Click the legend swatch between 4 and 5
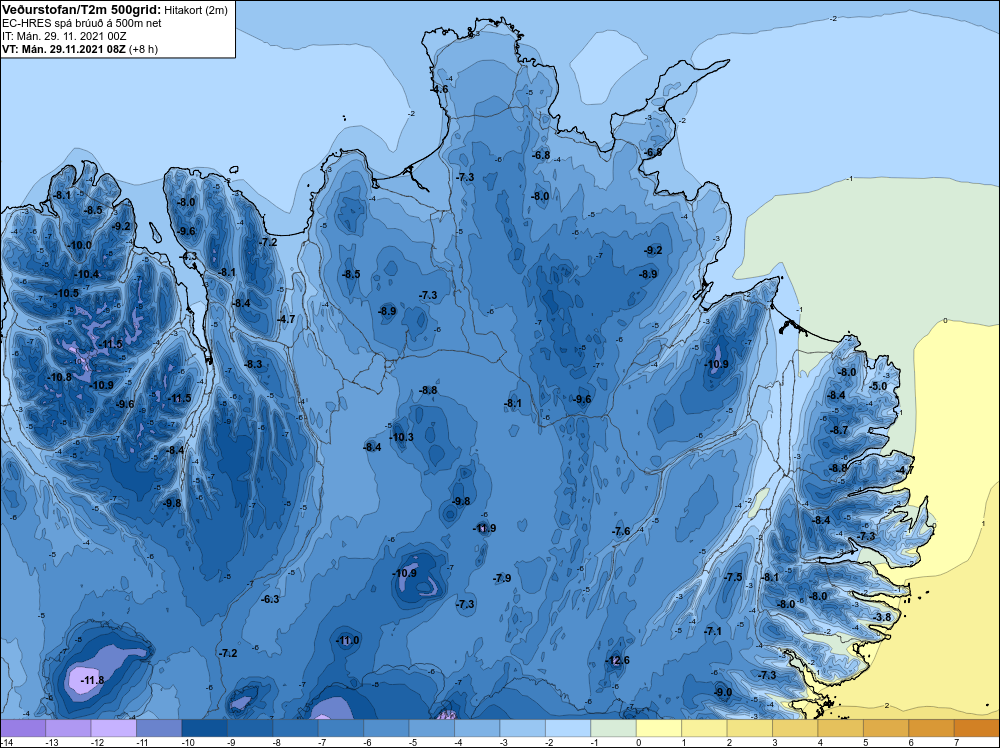1000x748 pixels. pos(841,728)
